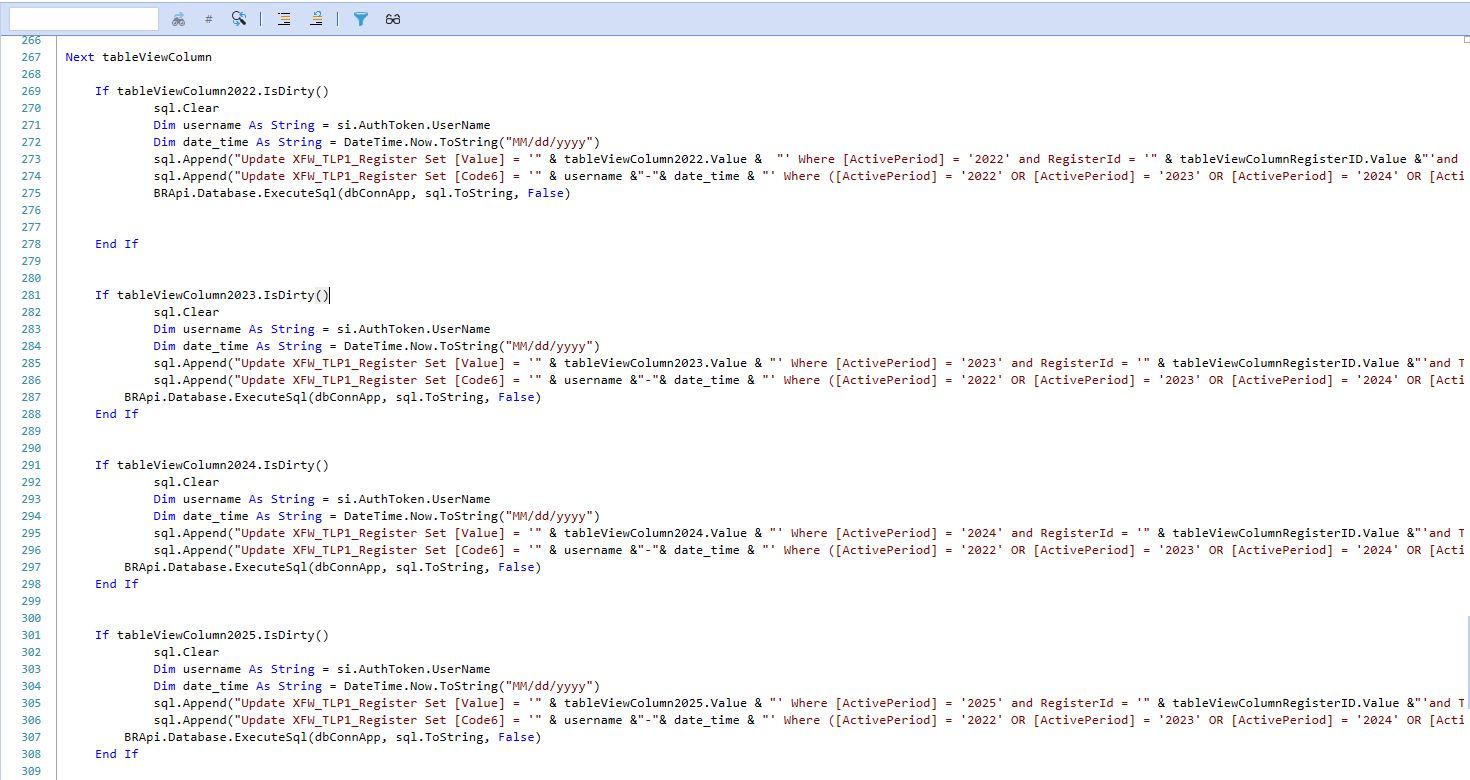Click line number 301 in the gutter
This screenshot has width=1470, height=780.
pos(30,634)
